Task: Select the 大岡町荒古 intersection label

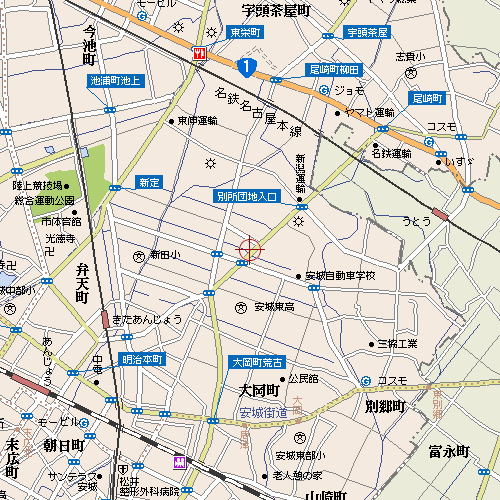Action: tap(257, 362)
